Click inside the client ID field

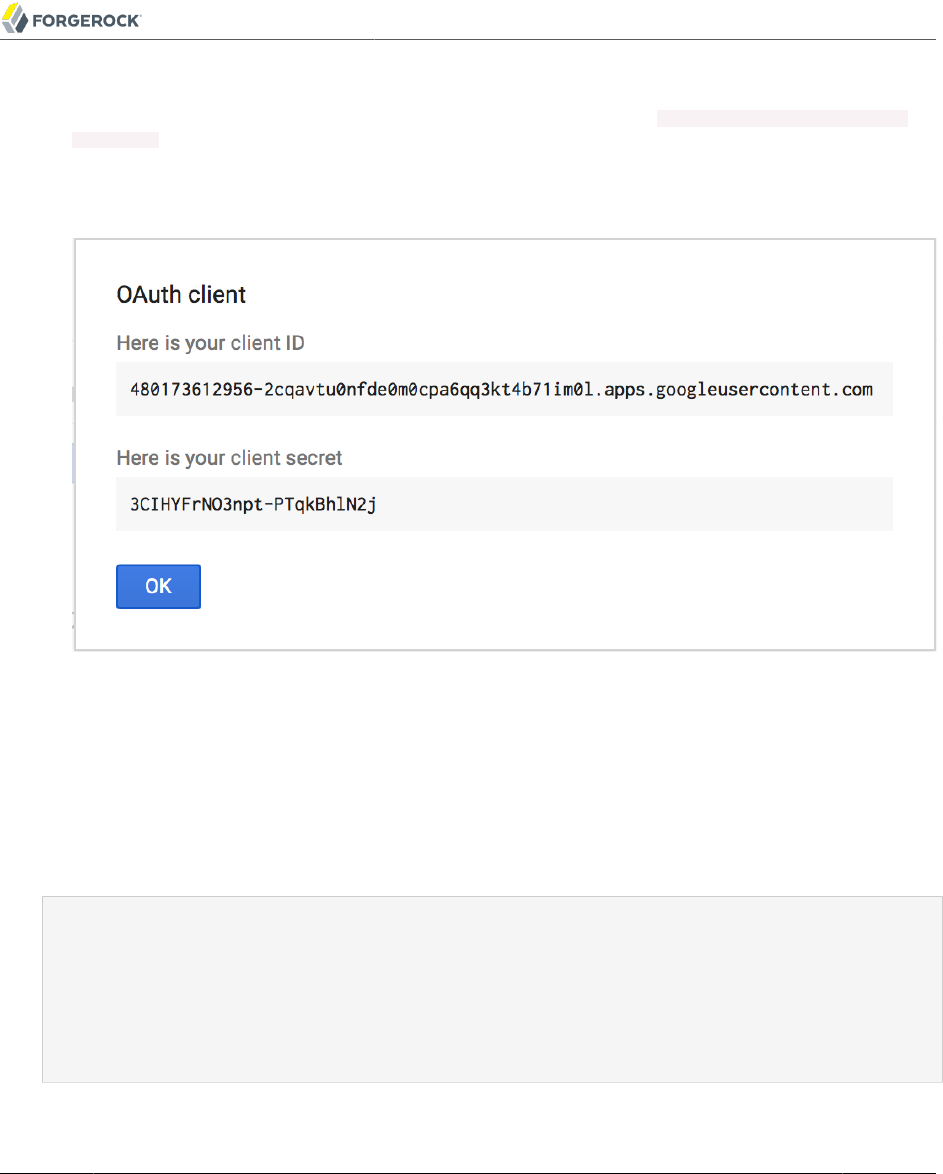503,389
